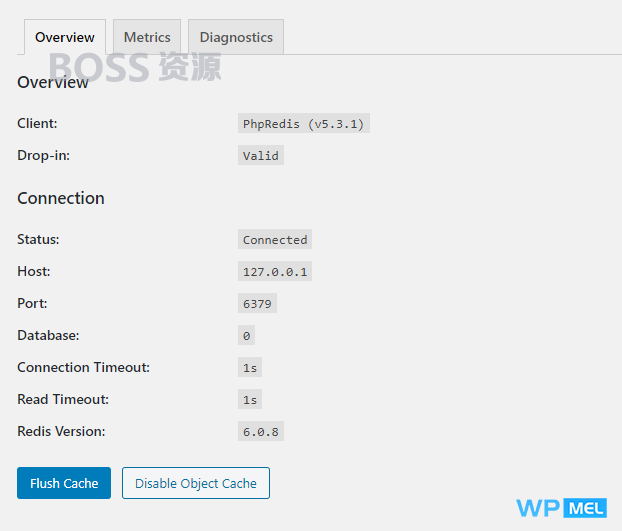622x531 pixels.
Task: Click the Redis Version label
Action: [x=61, y=431]
